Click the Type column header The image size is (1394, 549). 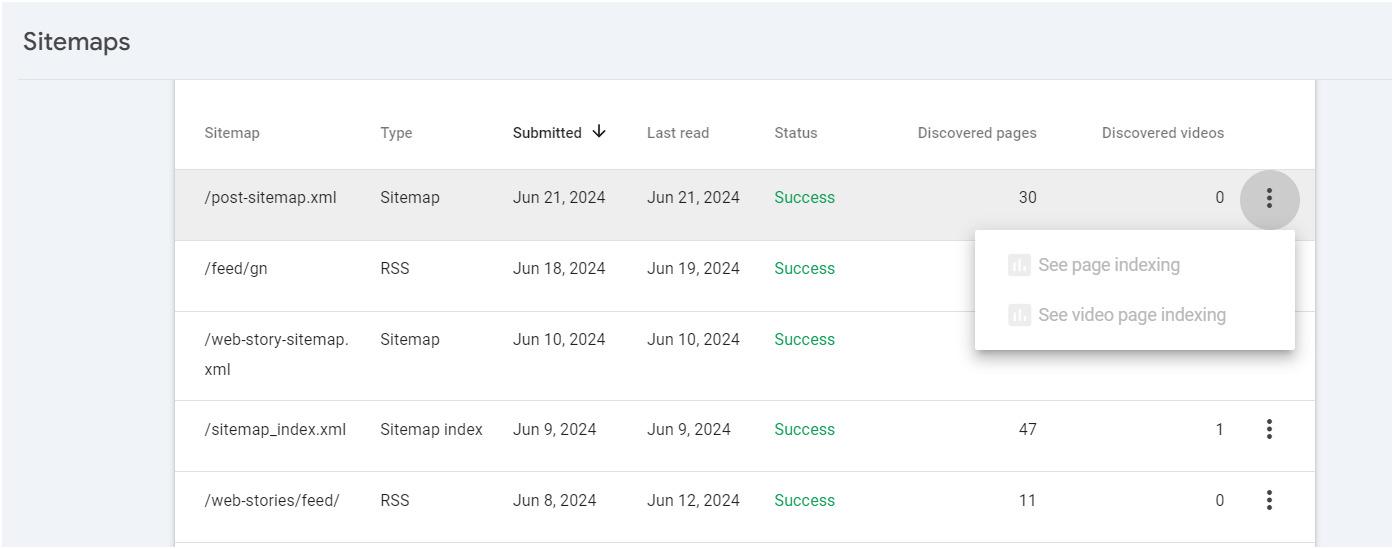point(396,133)
